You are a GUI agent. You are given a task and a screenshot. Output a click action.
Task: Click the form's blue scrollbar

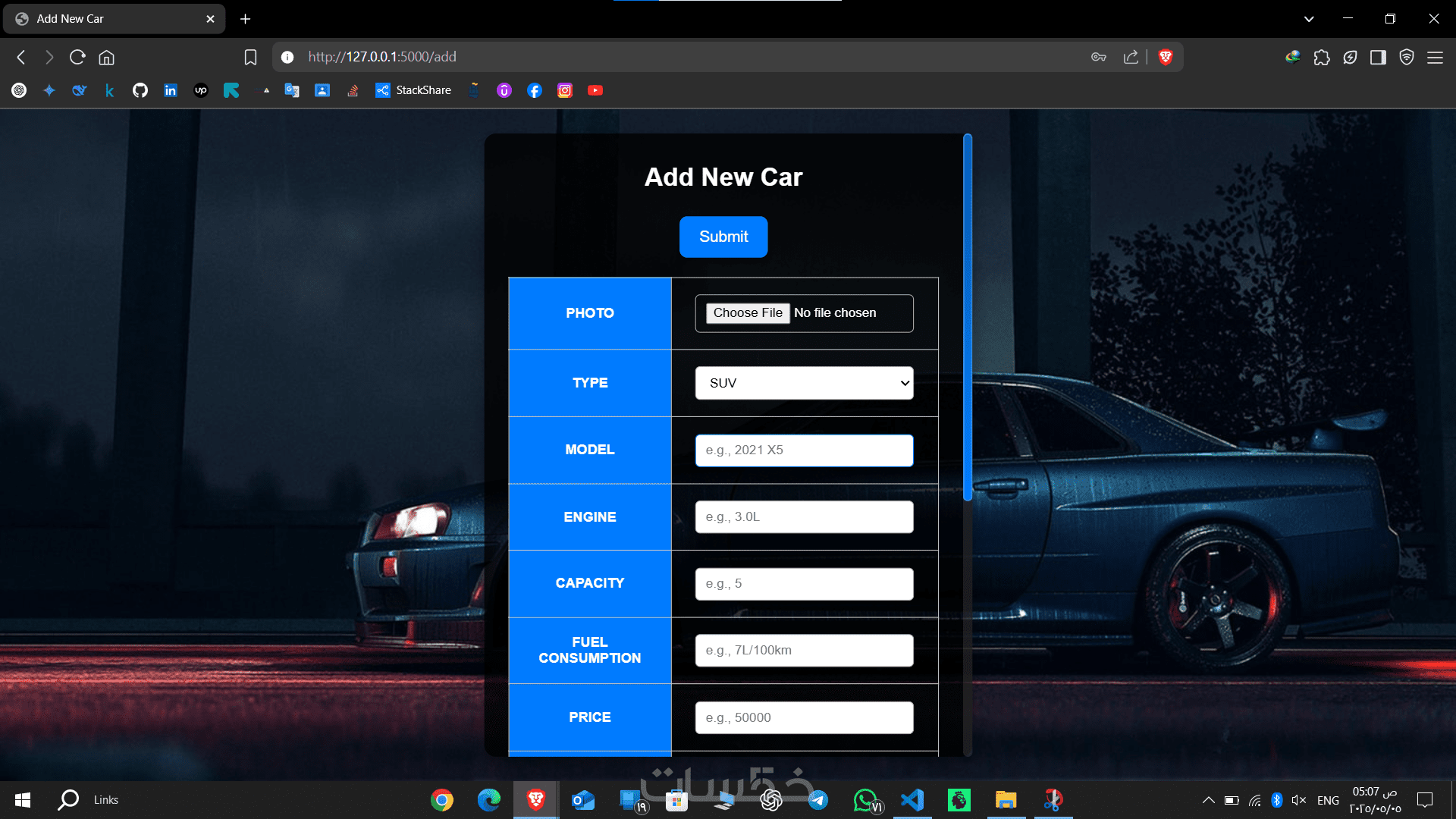968,318
